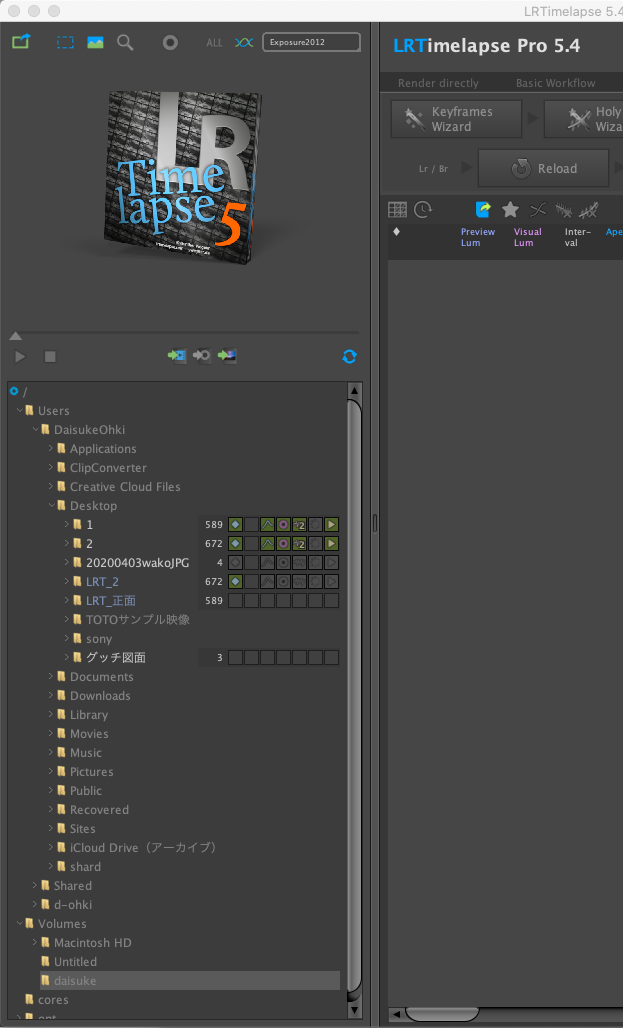Click the folder tree scroll up arrow
623x1028 pixels.
pos(354,391)
